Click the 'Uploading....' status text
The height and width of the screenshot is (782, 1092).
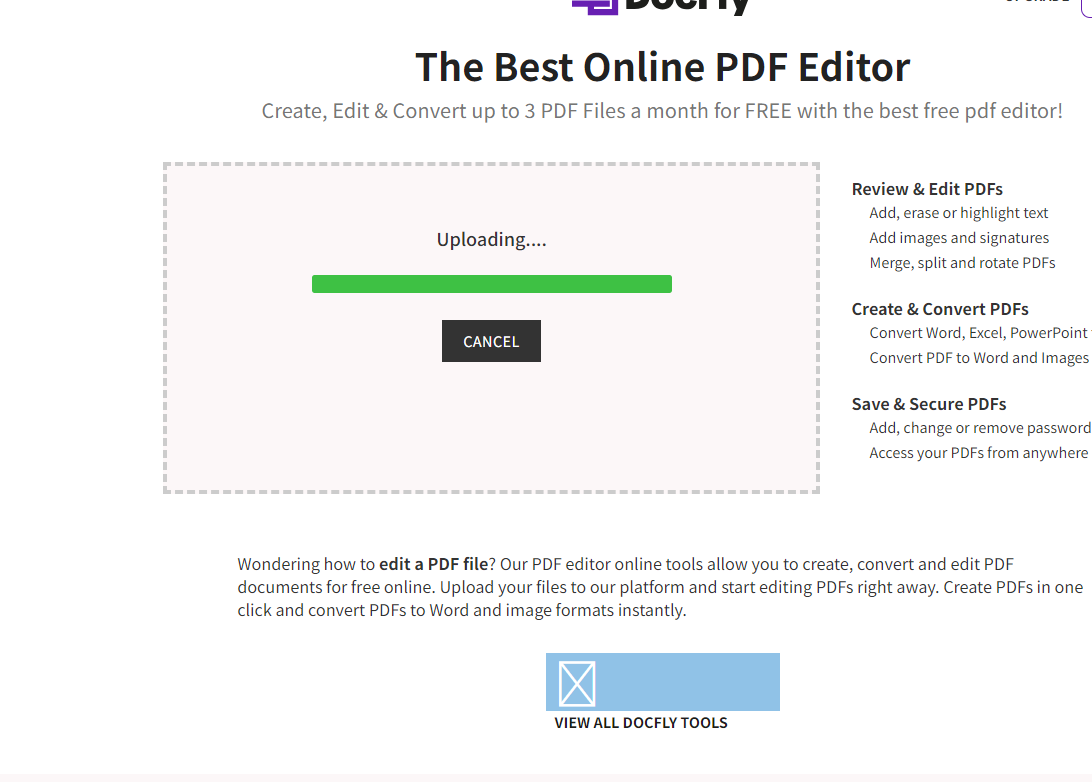[491, 240]
